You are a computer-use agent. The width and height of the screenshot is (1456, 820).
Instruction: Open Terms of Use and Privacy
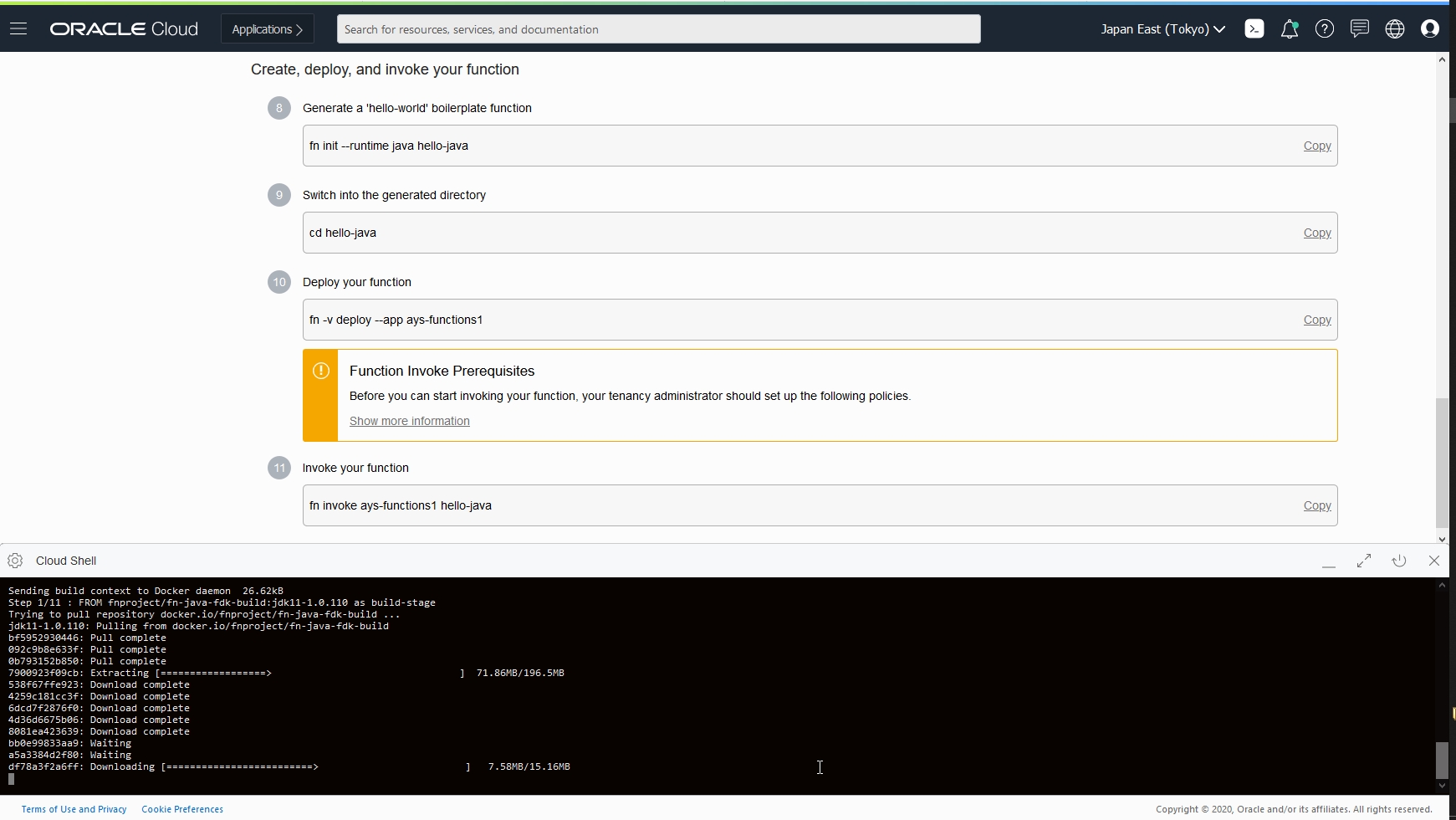[x=74, y=809]
